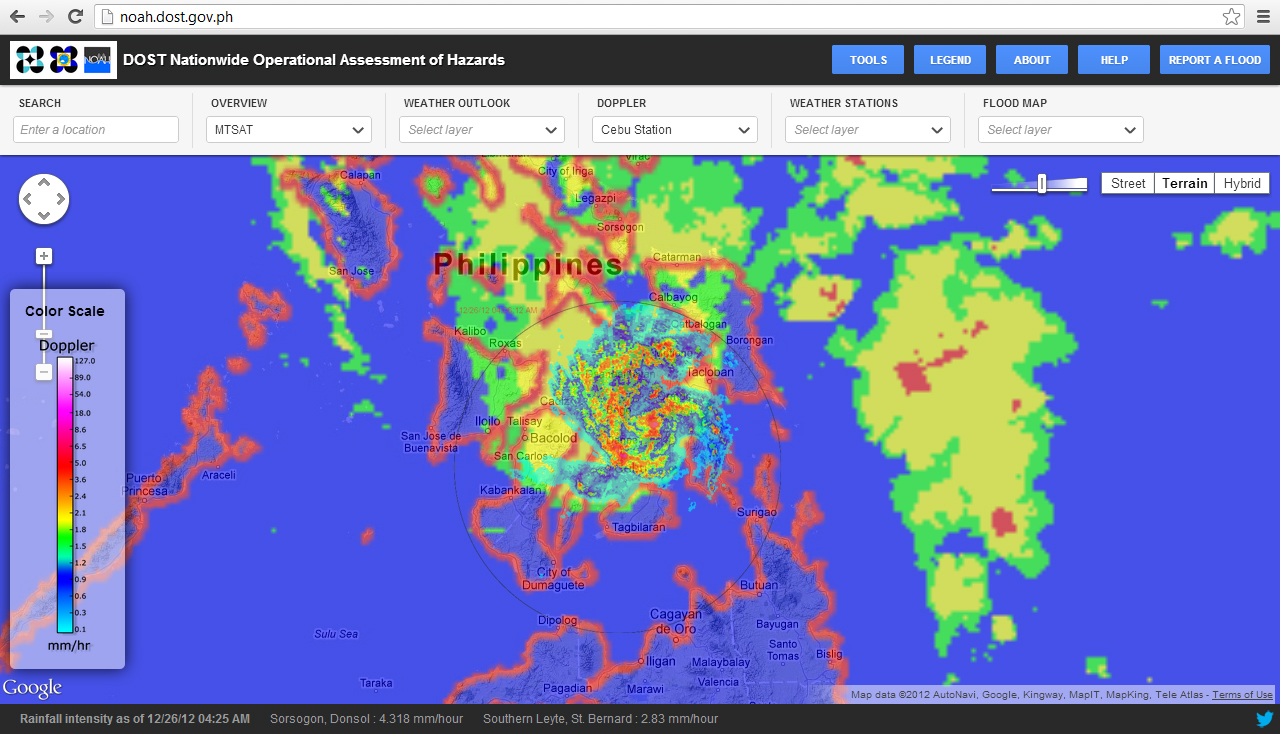Switch the map to Street view
The image size is (1280, 734).
tap(1127, 183)
